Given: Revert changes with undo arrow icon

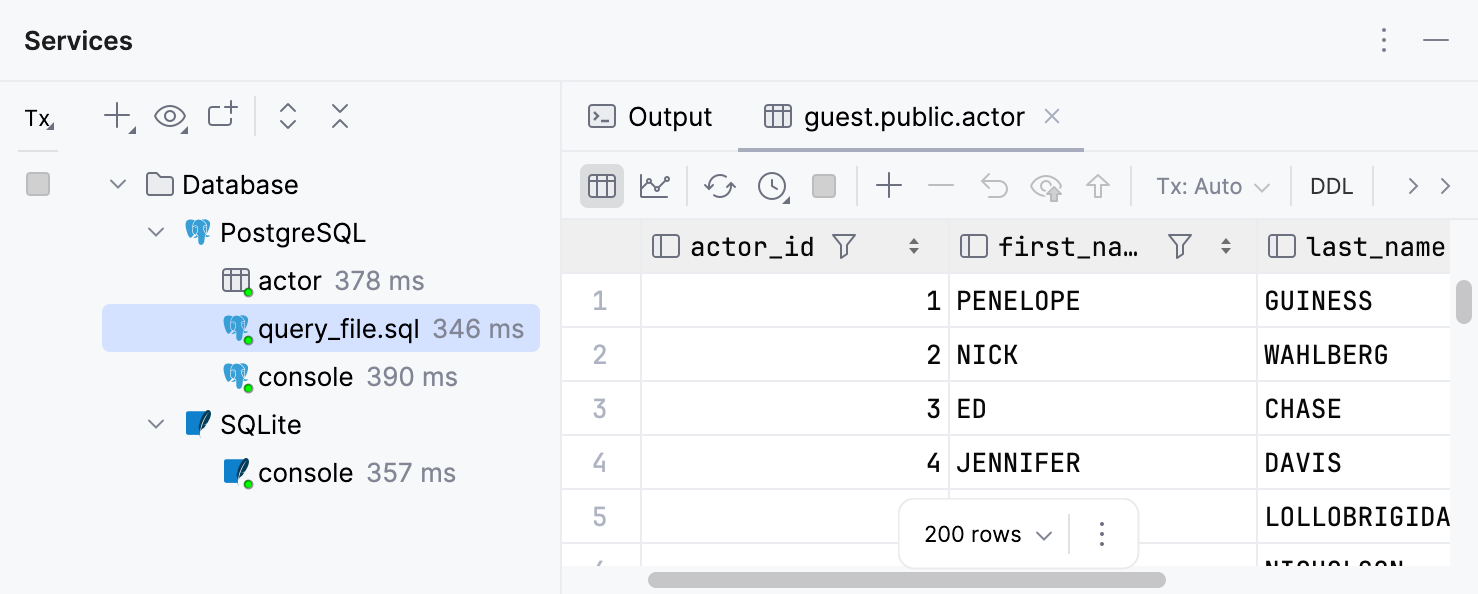Looking at the screenshot, I should [994, 186].
